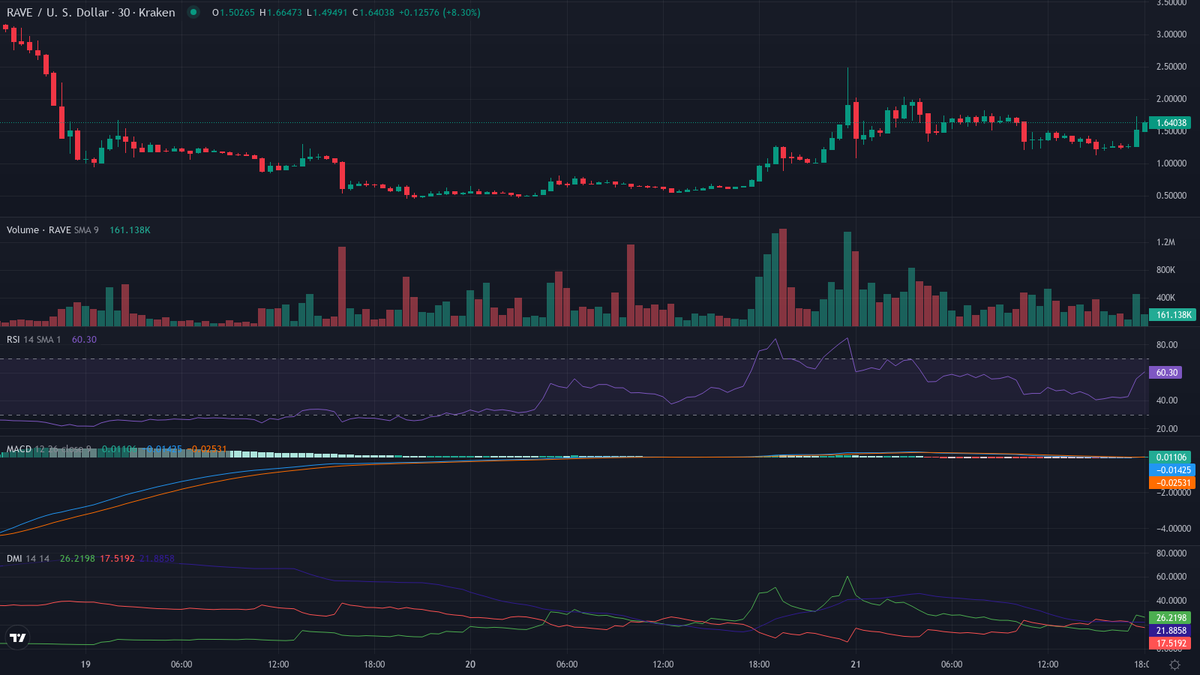Click the green market status dot
This screenshot has width=1200, height=675.
193,12
